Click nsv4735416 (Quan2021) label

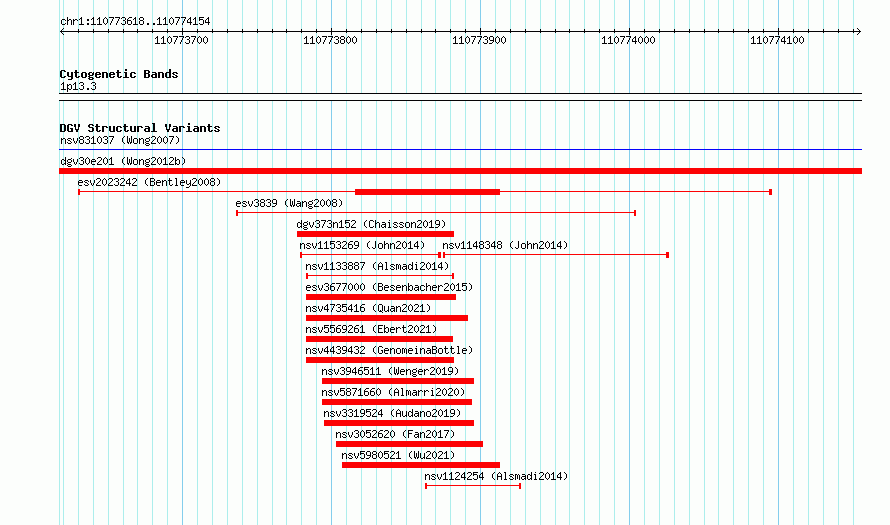368,308
